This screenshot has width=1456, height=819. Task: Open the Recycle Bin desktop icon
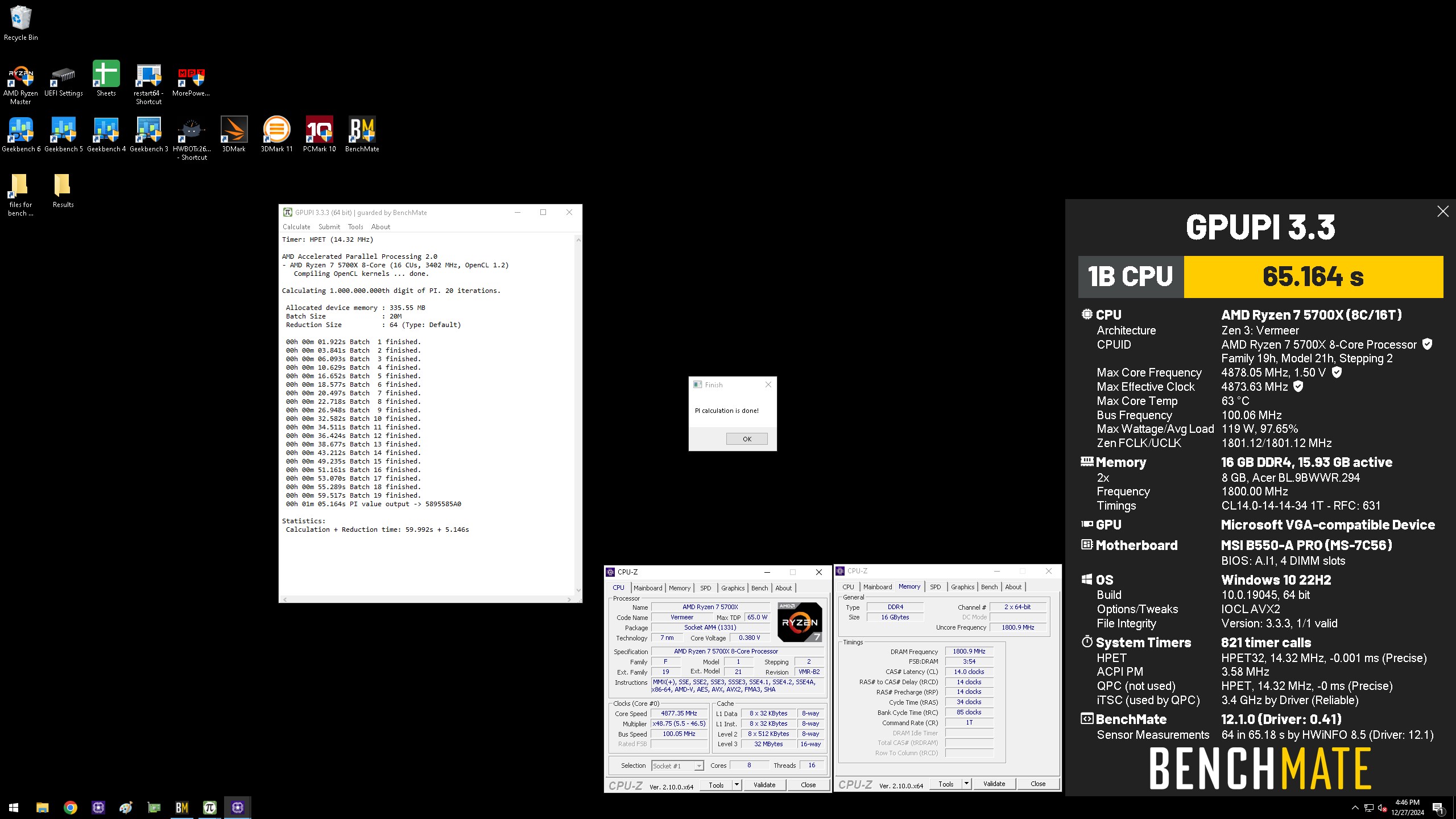pos(21,23)
